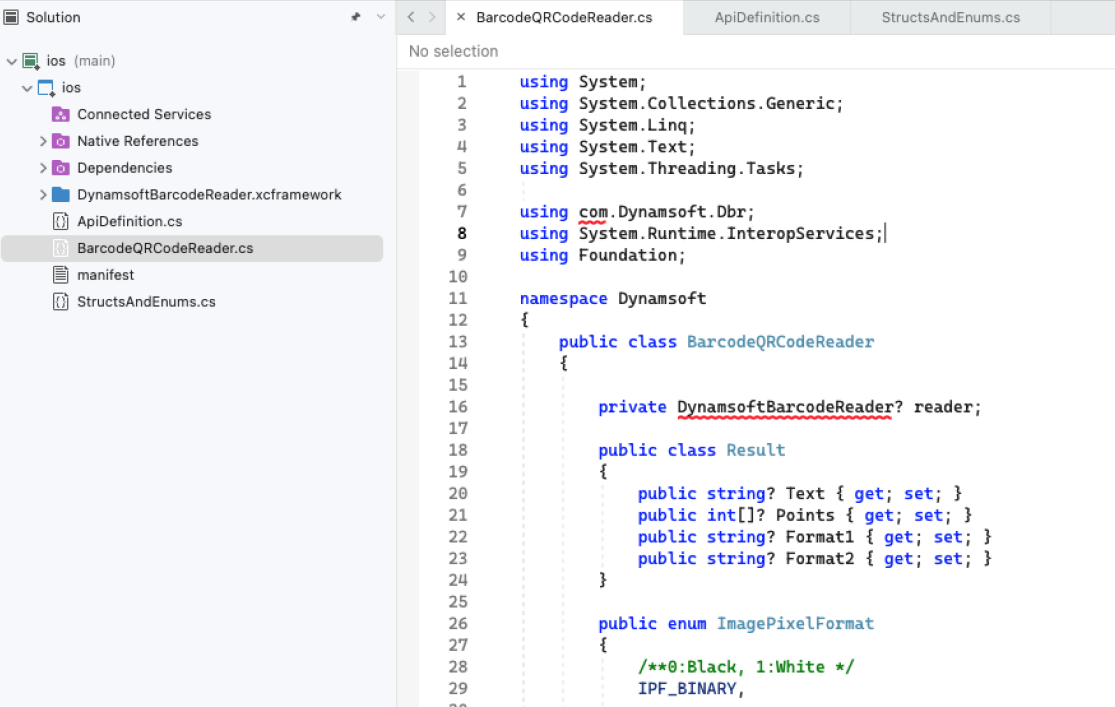Switch to the StructsAndEnums.cs tab

click(950, 17)
